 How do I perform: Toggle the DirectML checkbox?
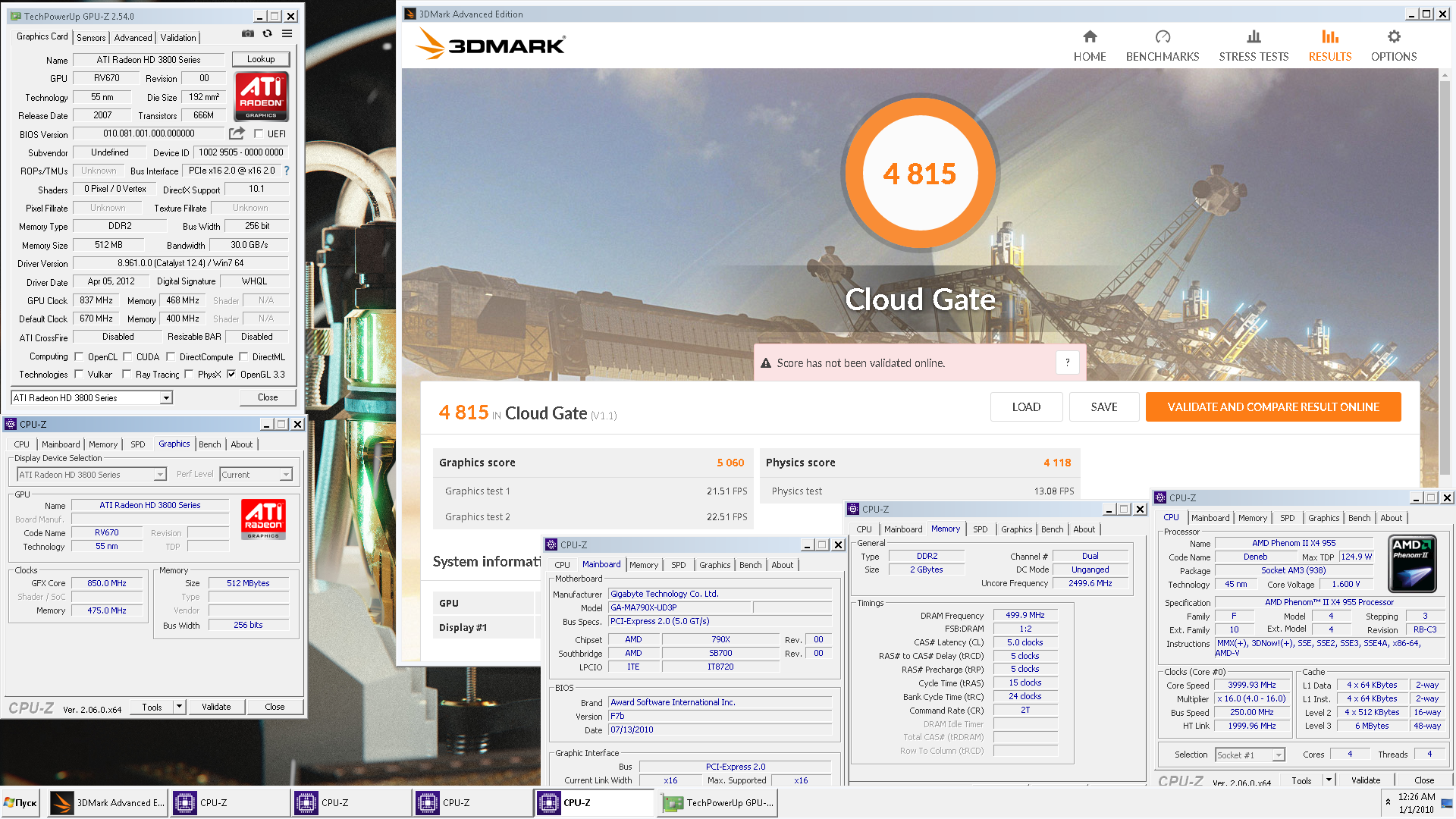[x=243, y=356]
